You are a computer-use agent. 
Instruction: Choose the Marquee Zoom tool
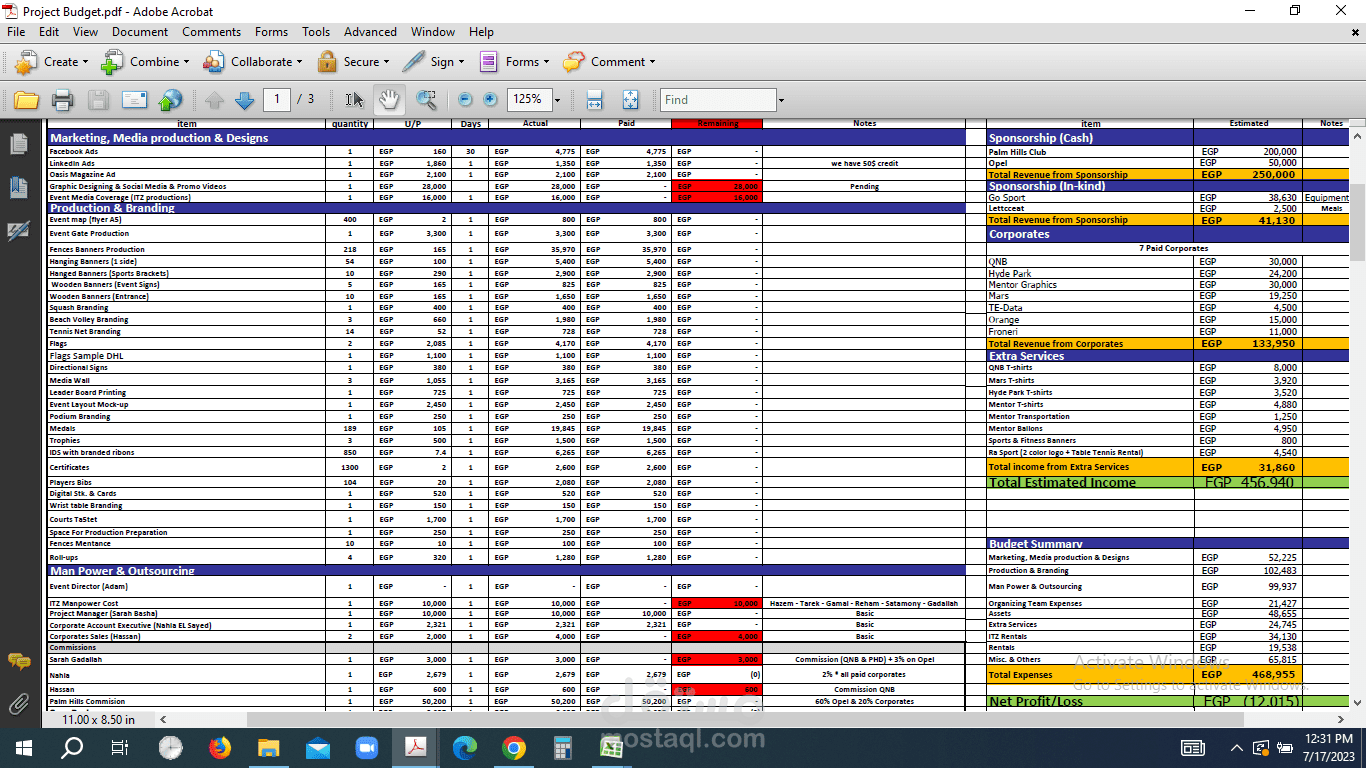[426, 100]
